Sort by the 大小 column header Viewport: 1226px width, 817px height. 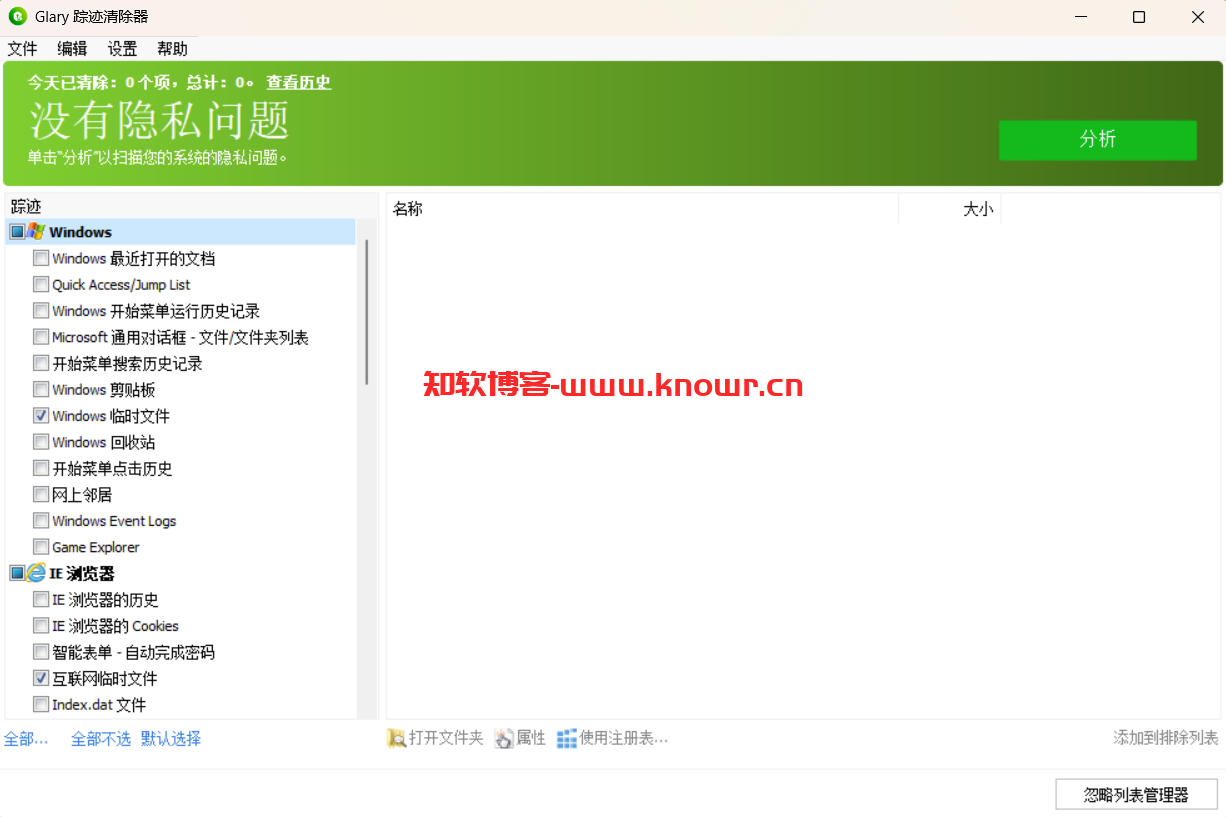tap(950, 209)
